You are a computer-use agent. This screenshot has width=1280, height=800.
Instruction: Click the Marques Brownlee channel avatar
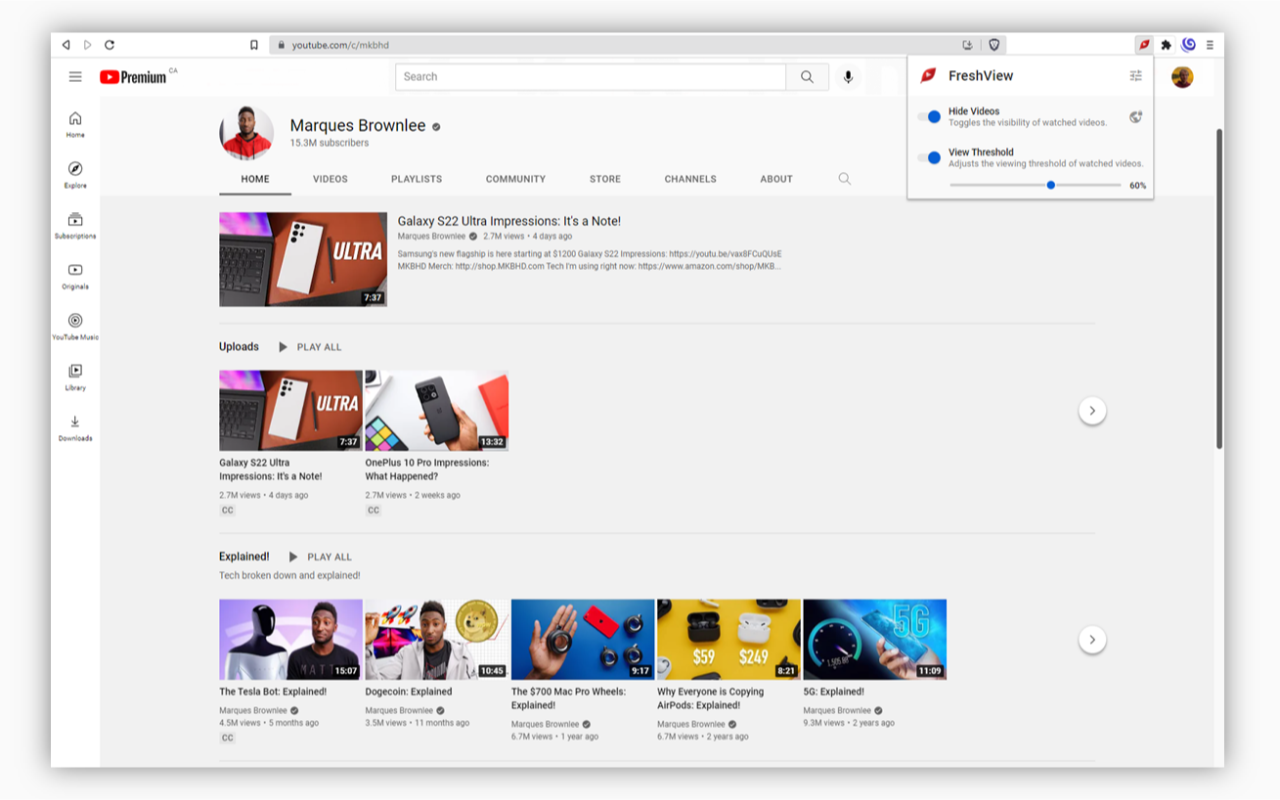tap(246, 133)
